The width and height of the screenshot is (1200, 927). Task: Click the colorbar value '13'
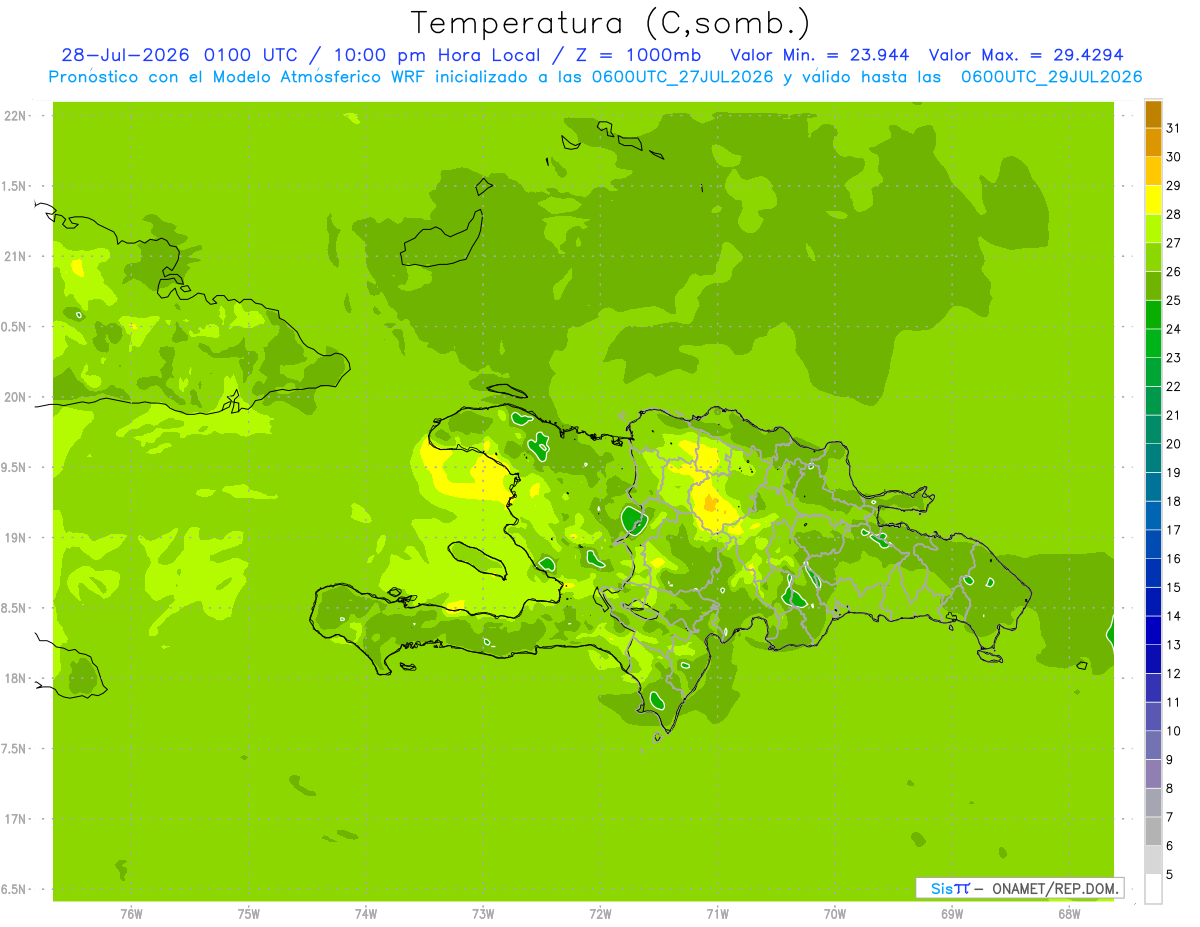coord(1173,645)
